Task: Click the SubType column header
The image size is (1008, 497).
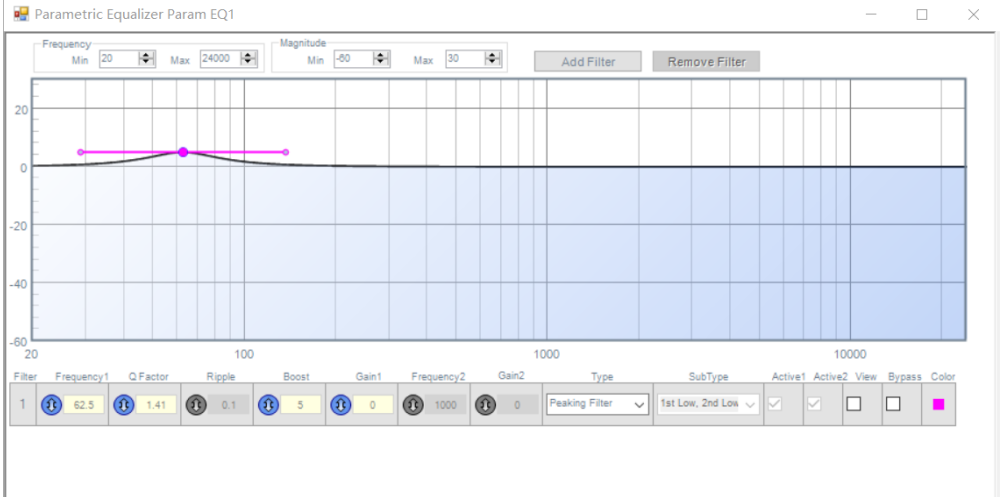Action: click(x=708, y=377)
